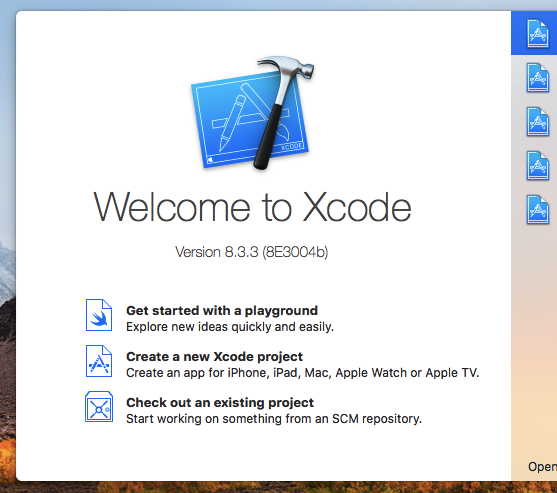Click 'Explore new ideas quickly and easily.'

[230, 327]
